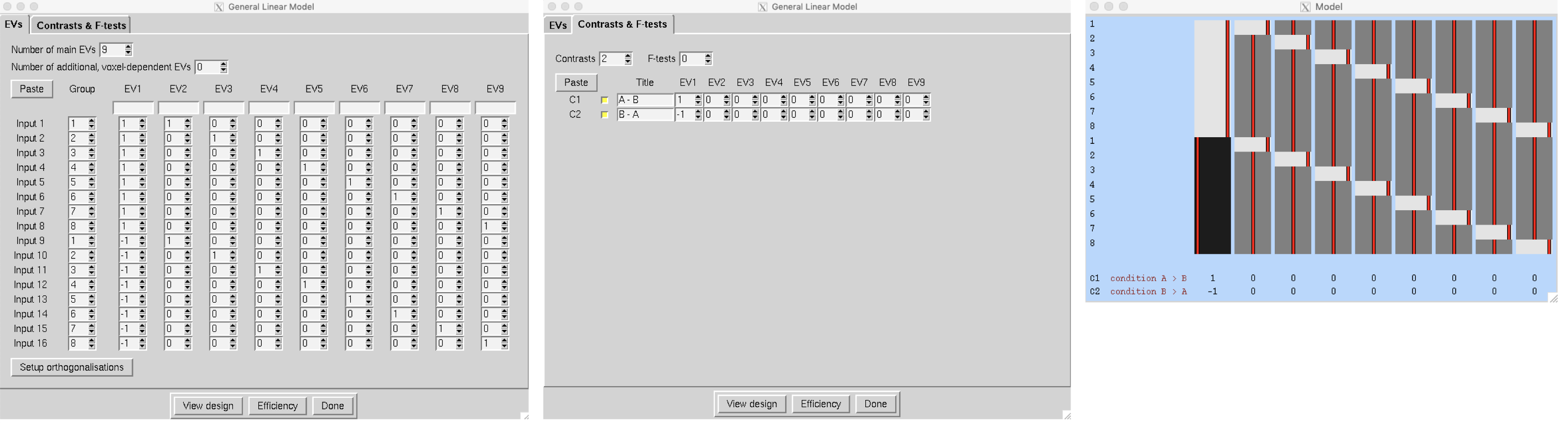
Task: Select the "B - A" contrast title field
Action: click(x=645, y=115)
